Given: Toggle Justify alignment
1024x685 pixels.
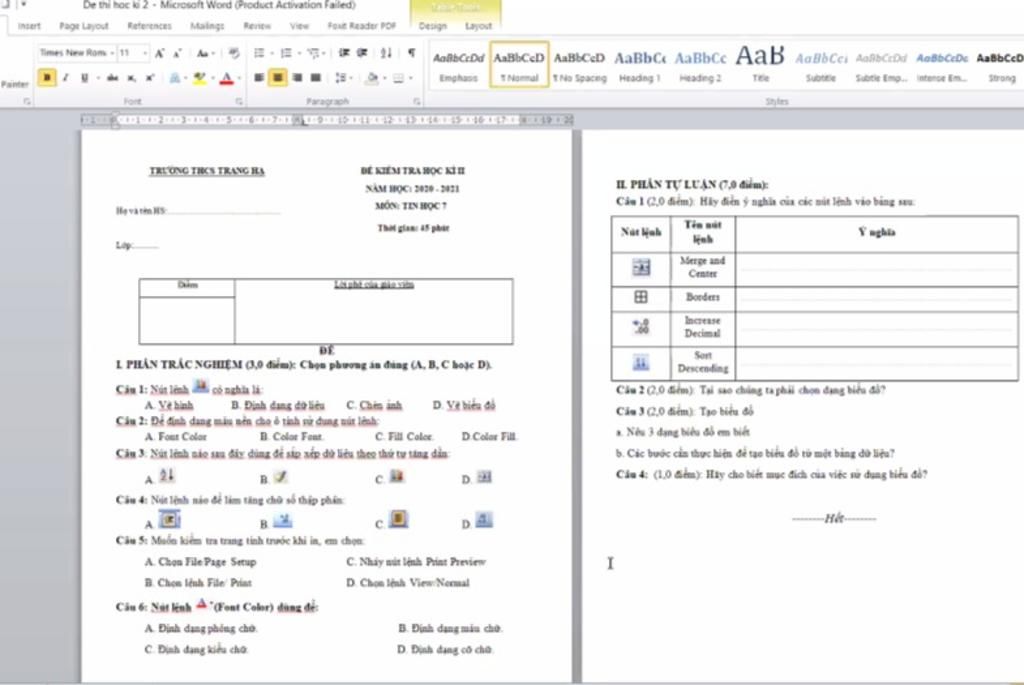Looking at the screenshot, I should click(x=316, y=78).
